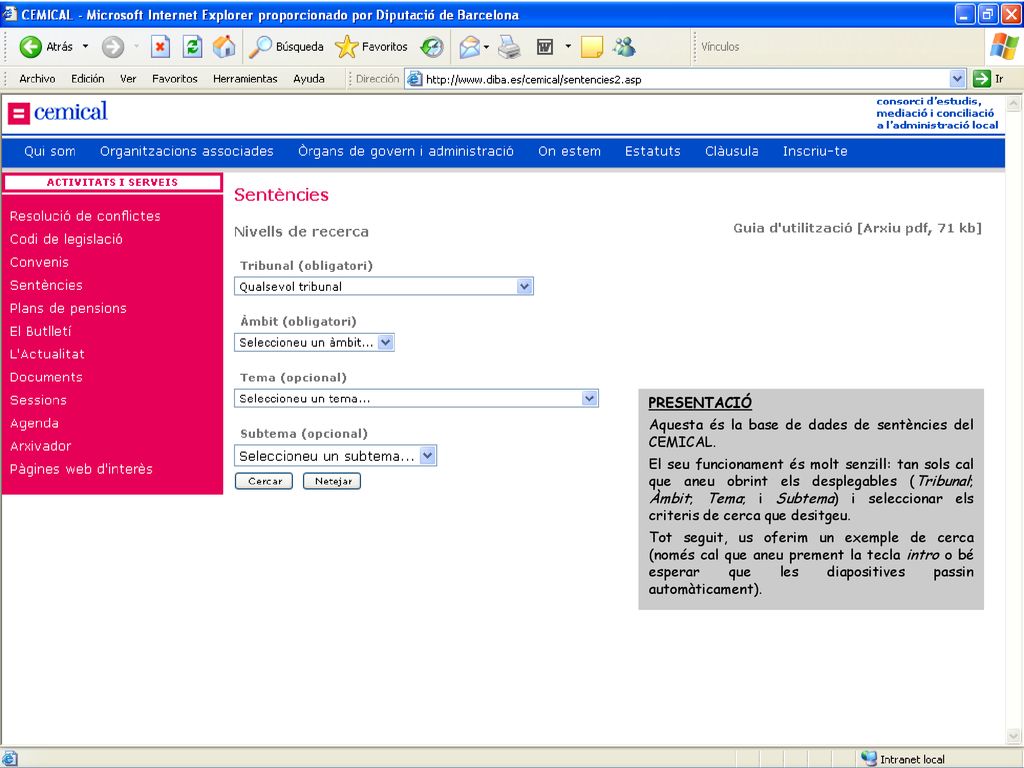Open the Ver menu
1024x768 pixels.
pyautogui.click(x=128, y=78)
